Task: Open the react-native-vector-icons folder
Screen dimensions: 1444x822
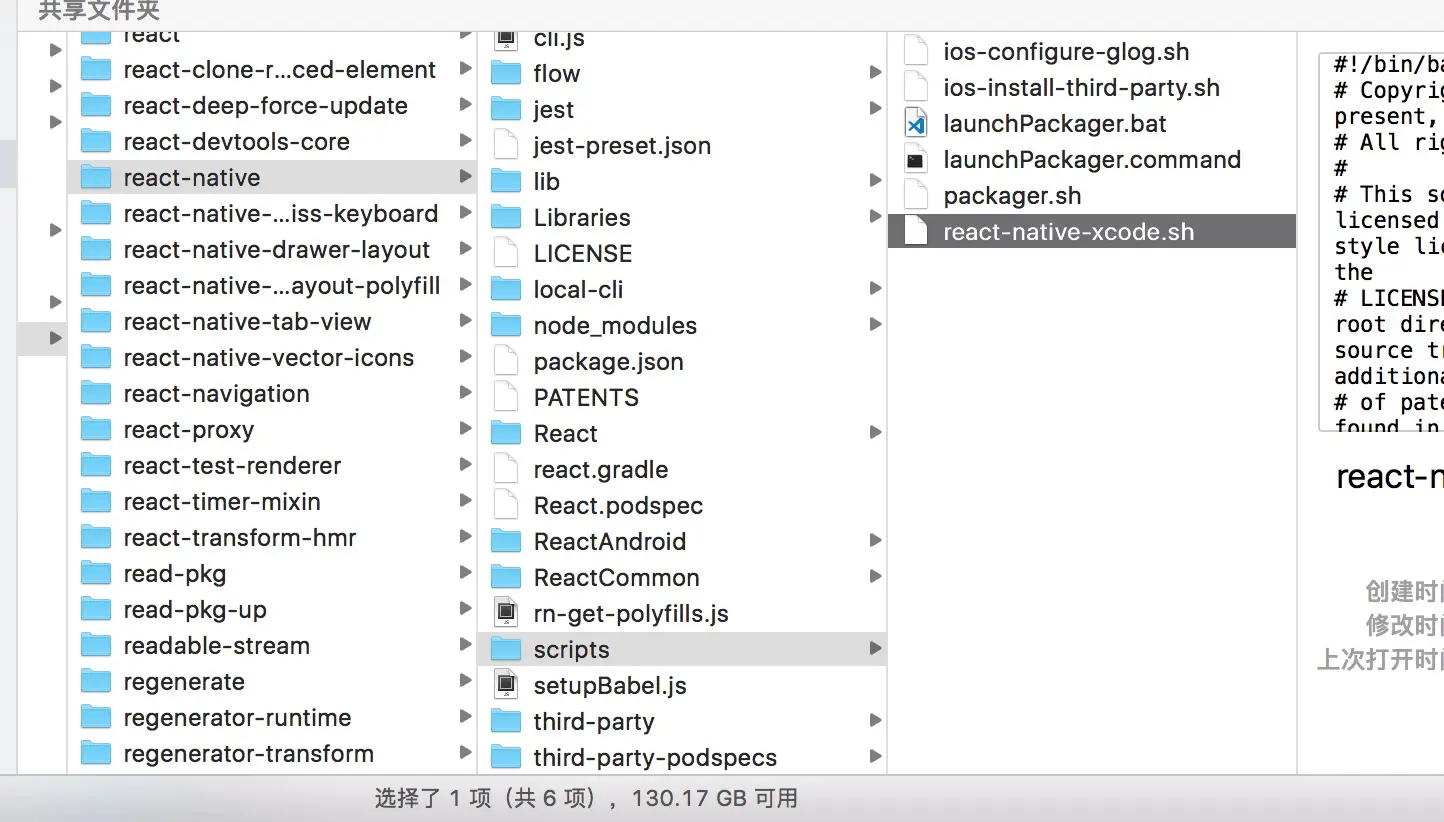Action: coord(272,358)
